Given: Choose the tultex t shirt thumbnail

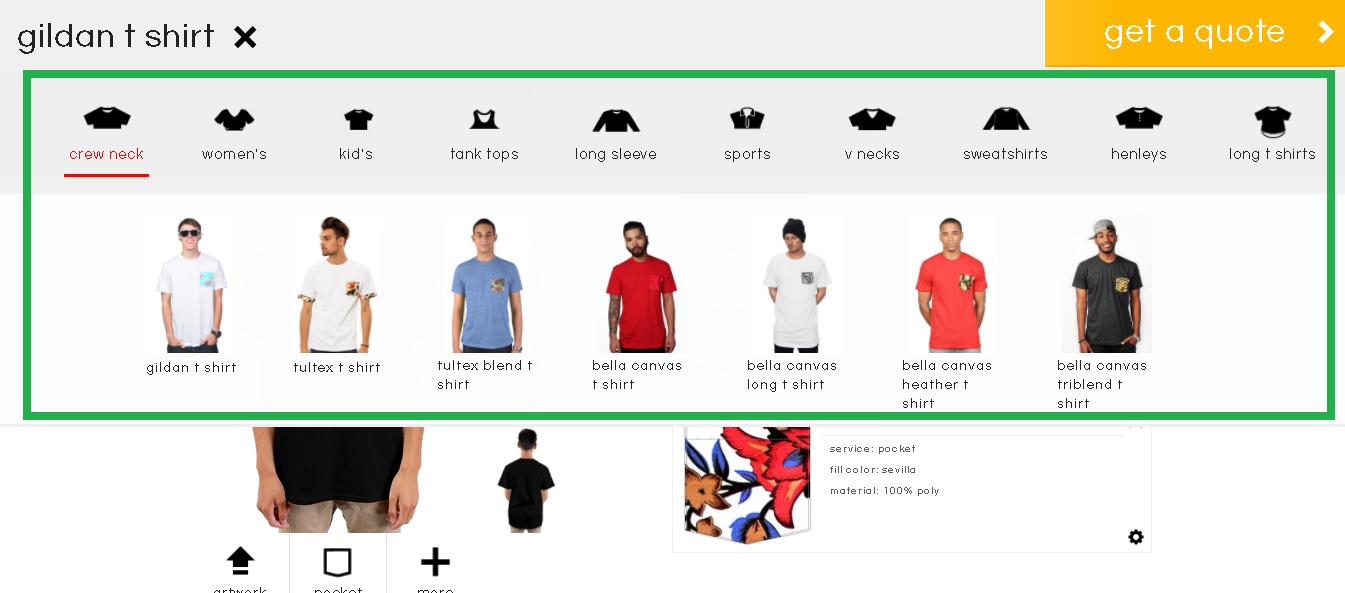Looking at the screenshot, I should (x=337, y=284).
